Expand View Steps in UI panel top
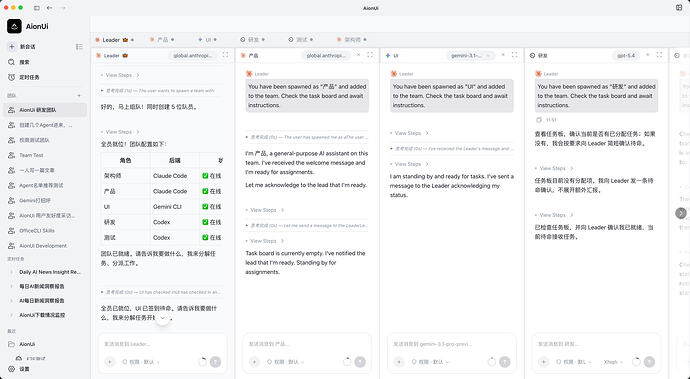The image size is (690, 379). point(409,133)
